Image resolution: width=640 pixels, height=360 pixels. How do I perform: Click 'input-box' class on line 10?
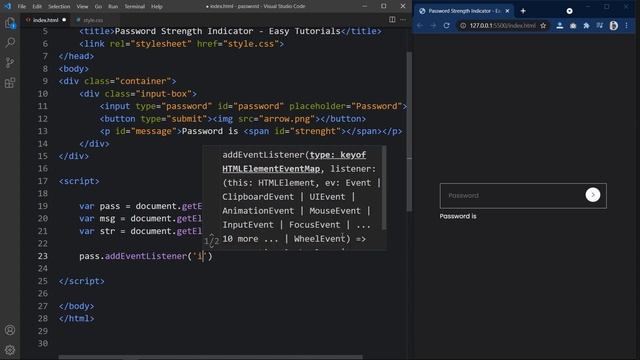click(163, 94)
